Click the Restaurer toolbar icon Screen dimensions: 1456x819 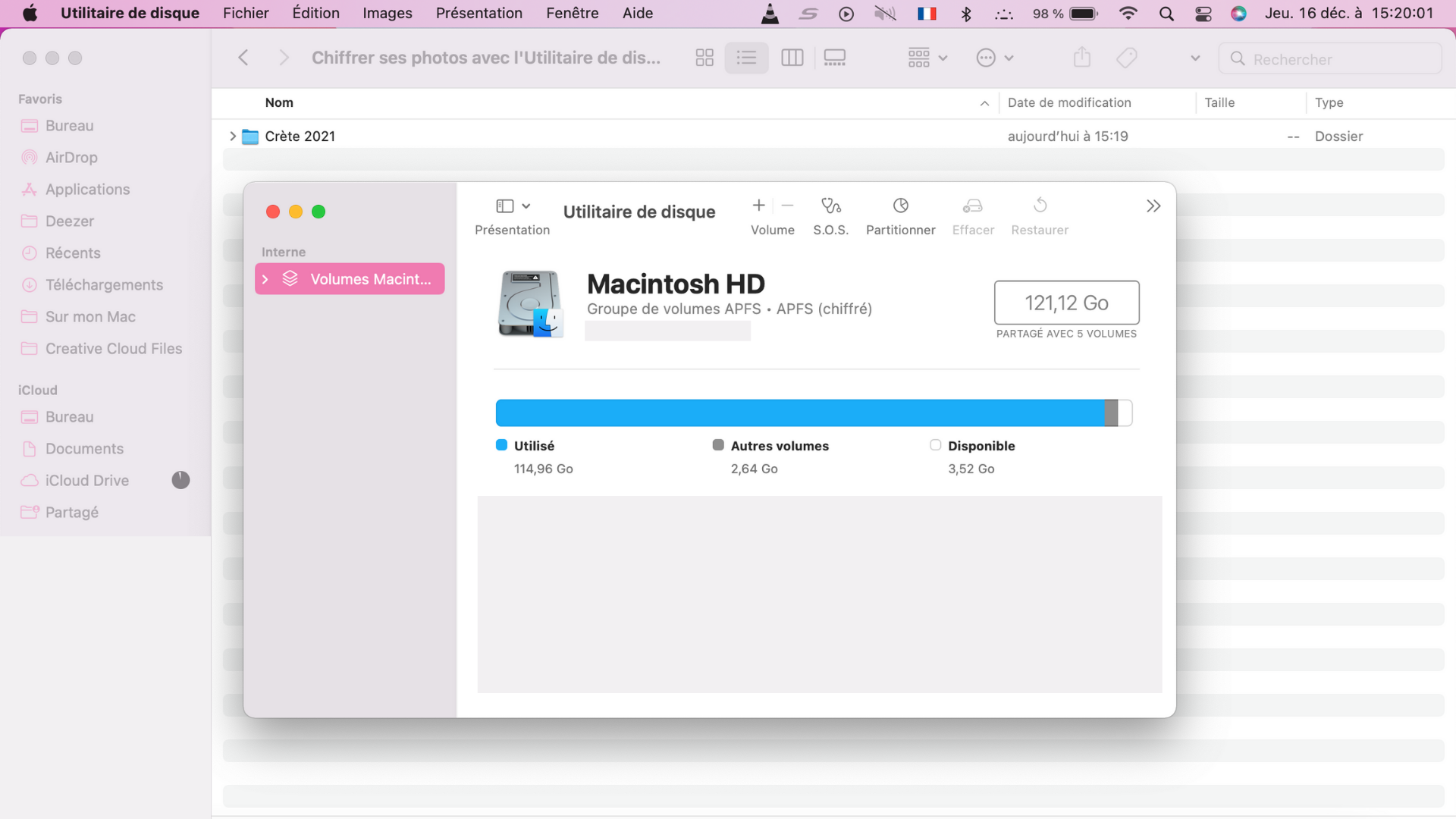pyautogui.click(x=1040, y=206)
